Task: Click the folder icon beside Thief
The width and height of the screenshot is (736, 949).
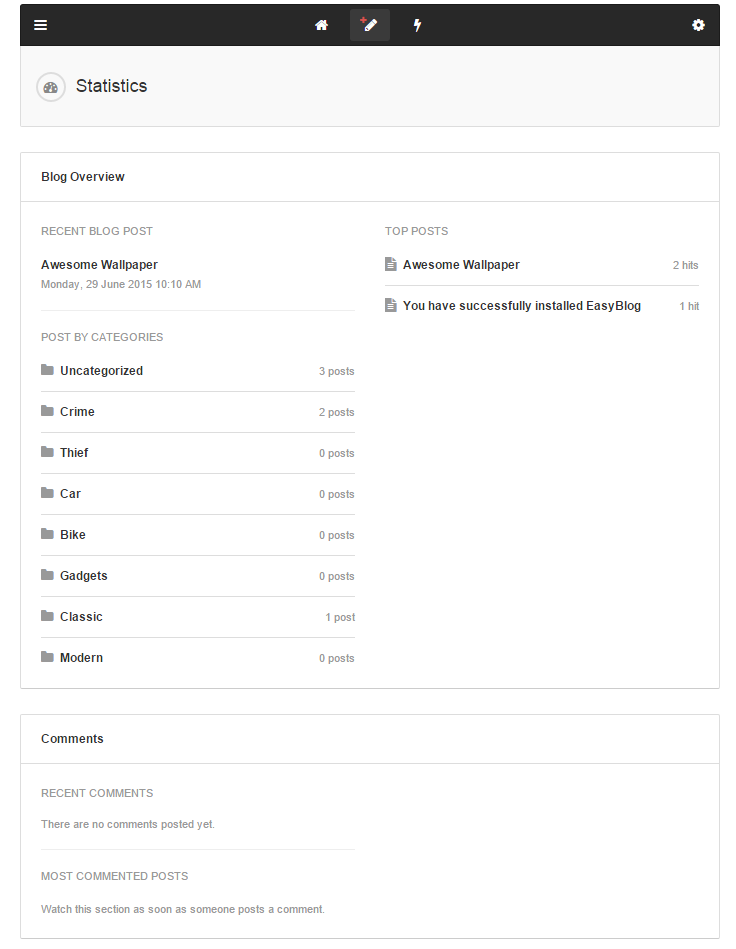Action: 47,452
